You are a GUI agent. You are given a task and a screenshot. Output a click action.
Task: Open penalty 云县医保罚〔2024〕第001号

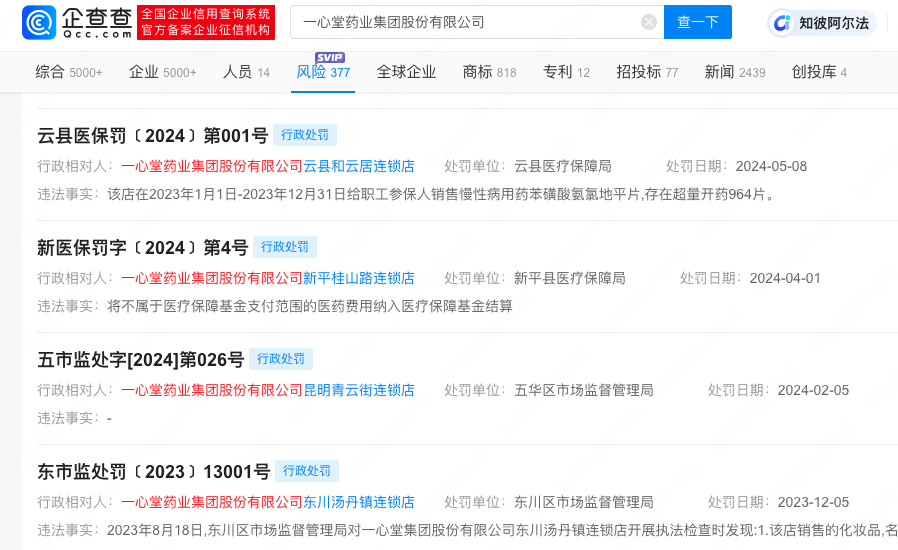pos(153,136)
